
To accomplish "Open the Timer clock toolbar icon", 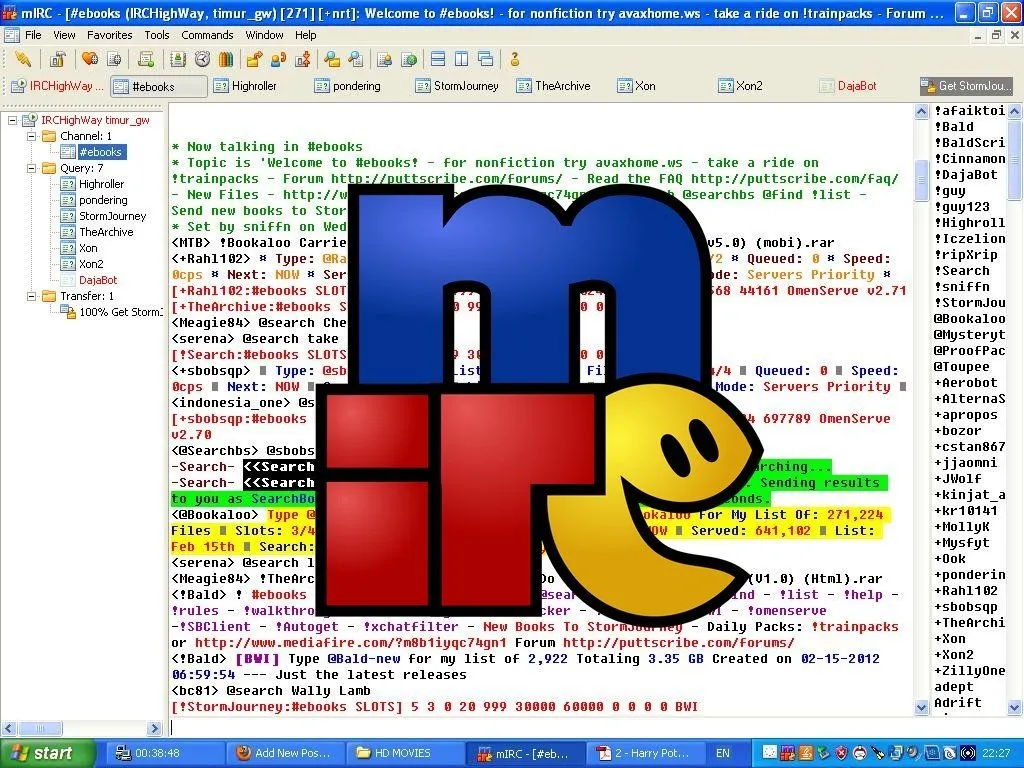I will click(202, 59).
